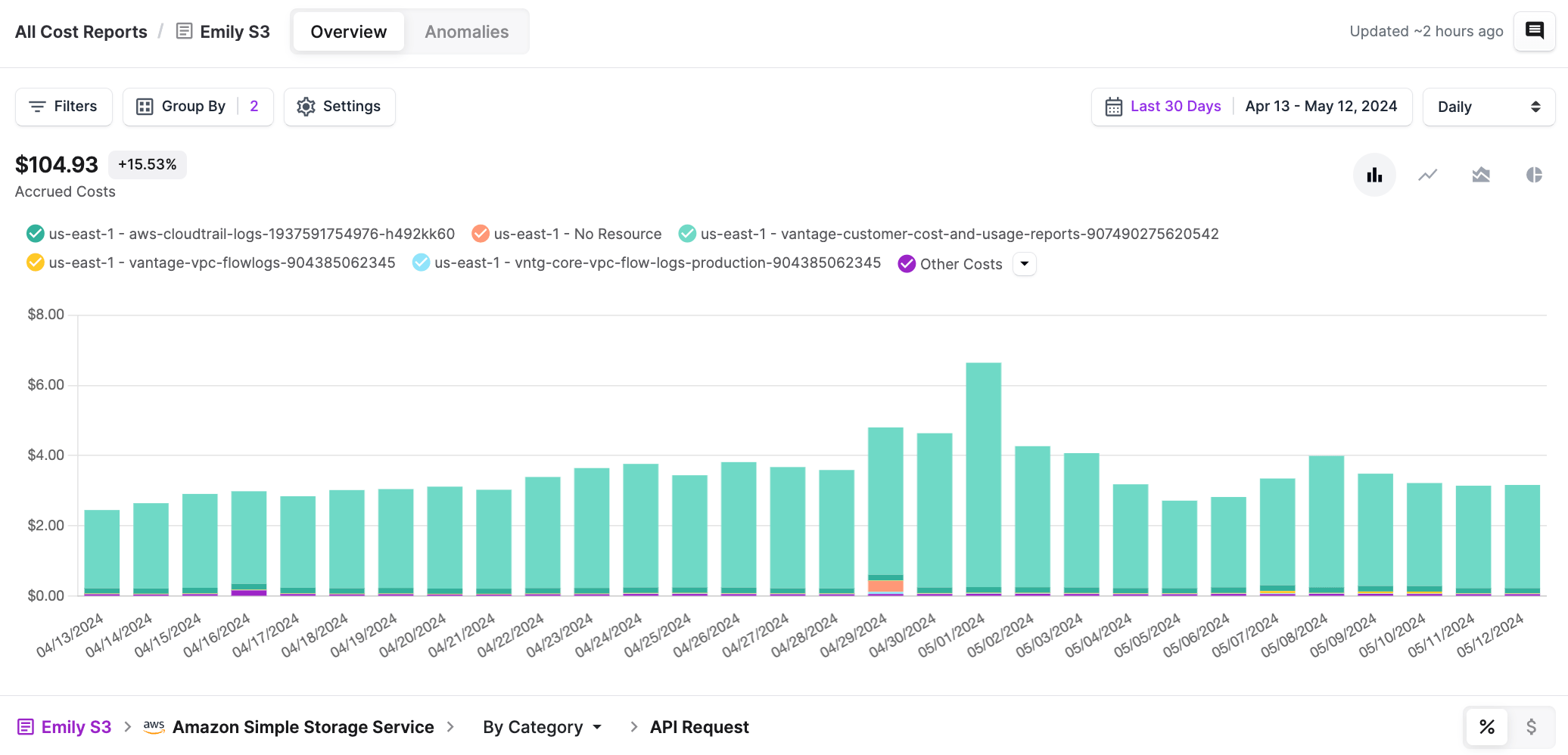The width and height of the screenshot is (1568, 755).
Task: Expand the Other Costs dropdown arrow
Action: [1024, 264]
